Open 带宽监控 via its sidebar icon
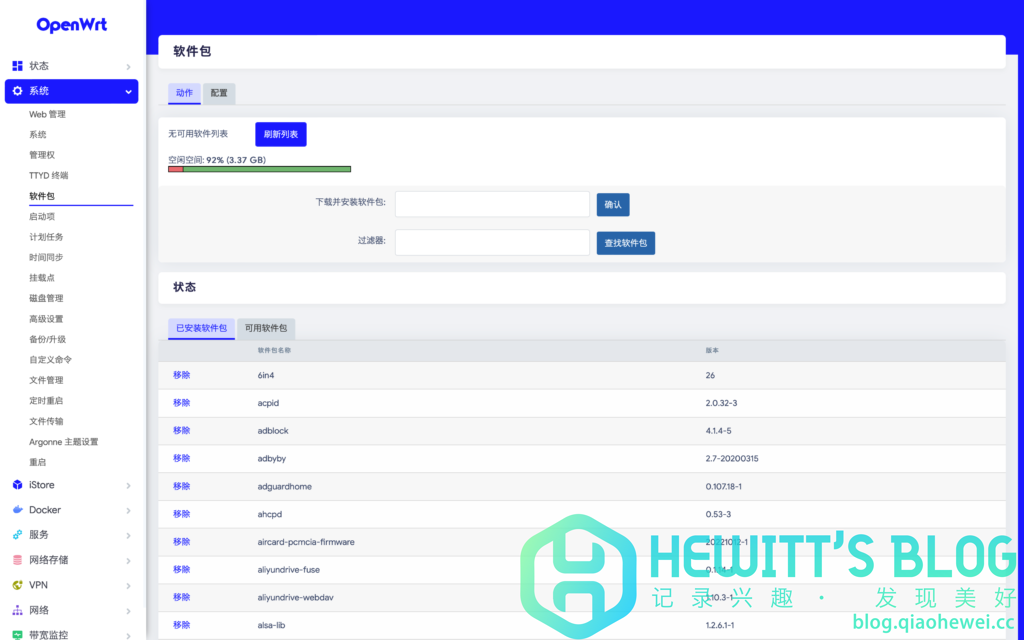This screenshot has height=640, width=1024. (x=15, y=633)
